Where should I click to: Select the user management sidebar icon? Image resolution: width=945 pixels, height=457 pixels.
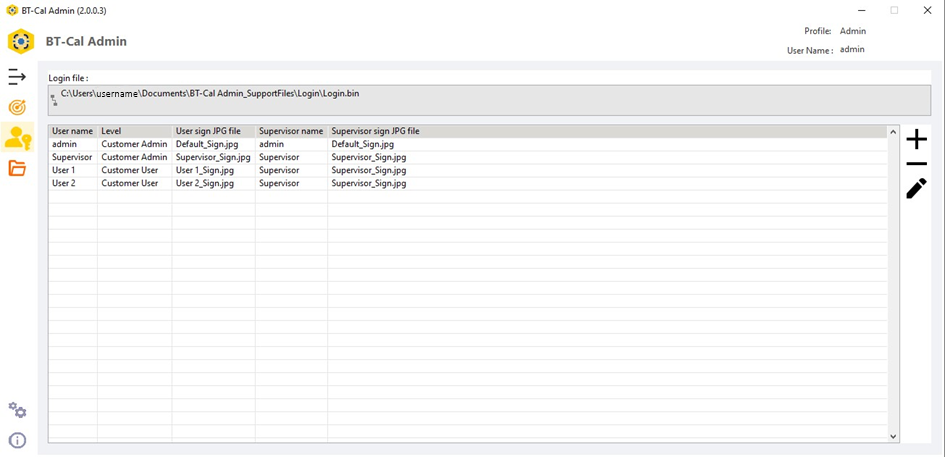[17, 138]
